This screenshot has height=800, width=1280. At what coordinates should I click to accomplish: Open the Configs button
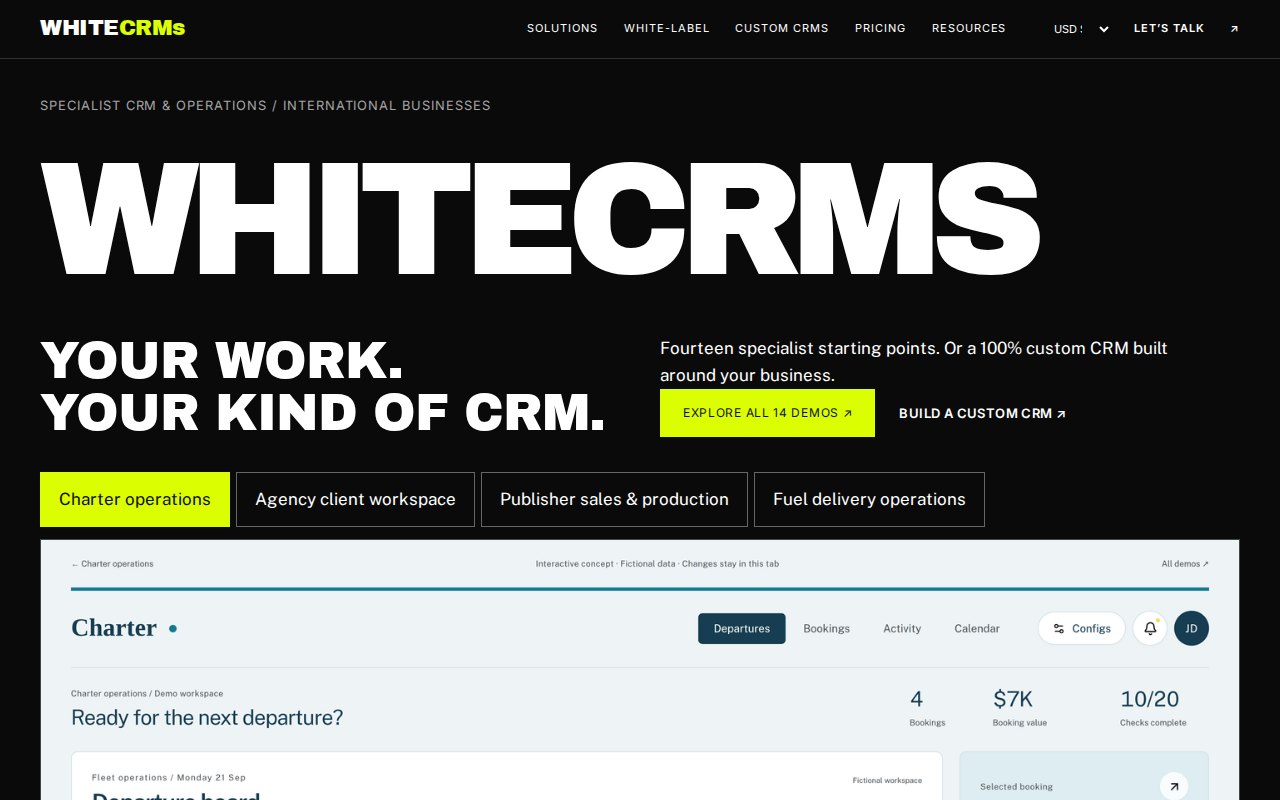click(1081, 628)
